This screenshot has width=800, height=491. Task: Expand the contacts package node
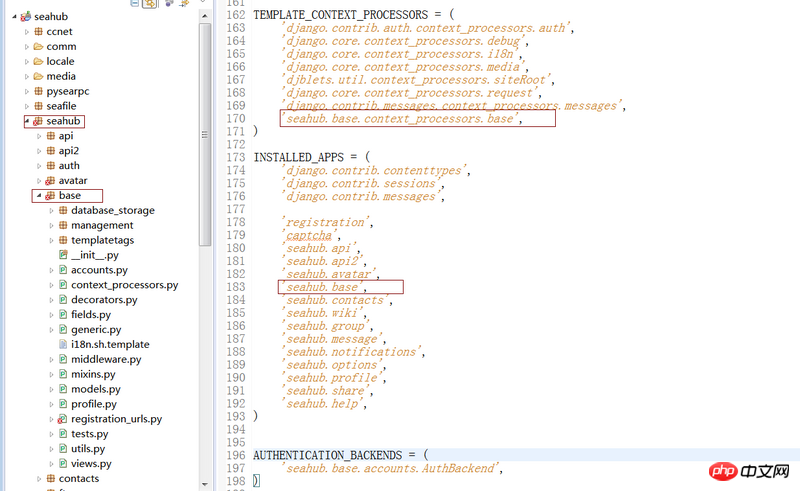[39, 479]
